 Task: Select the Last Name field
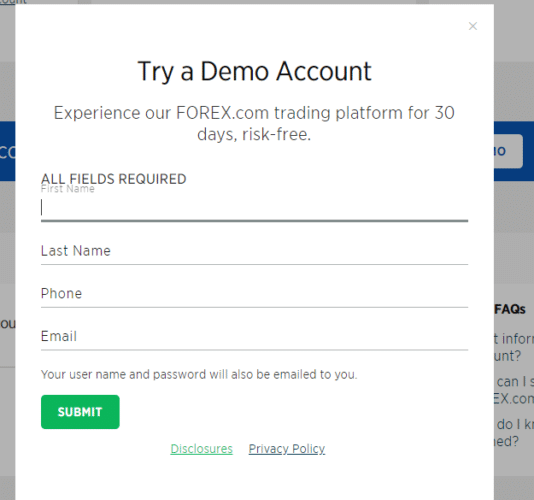click(254, 251)
